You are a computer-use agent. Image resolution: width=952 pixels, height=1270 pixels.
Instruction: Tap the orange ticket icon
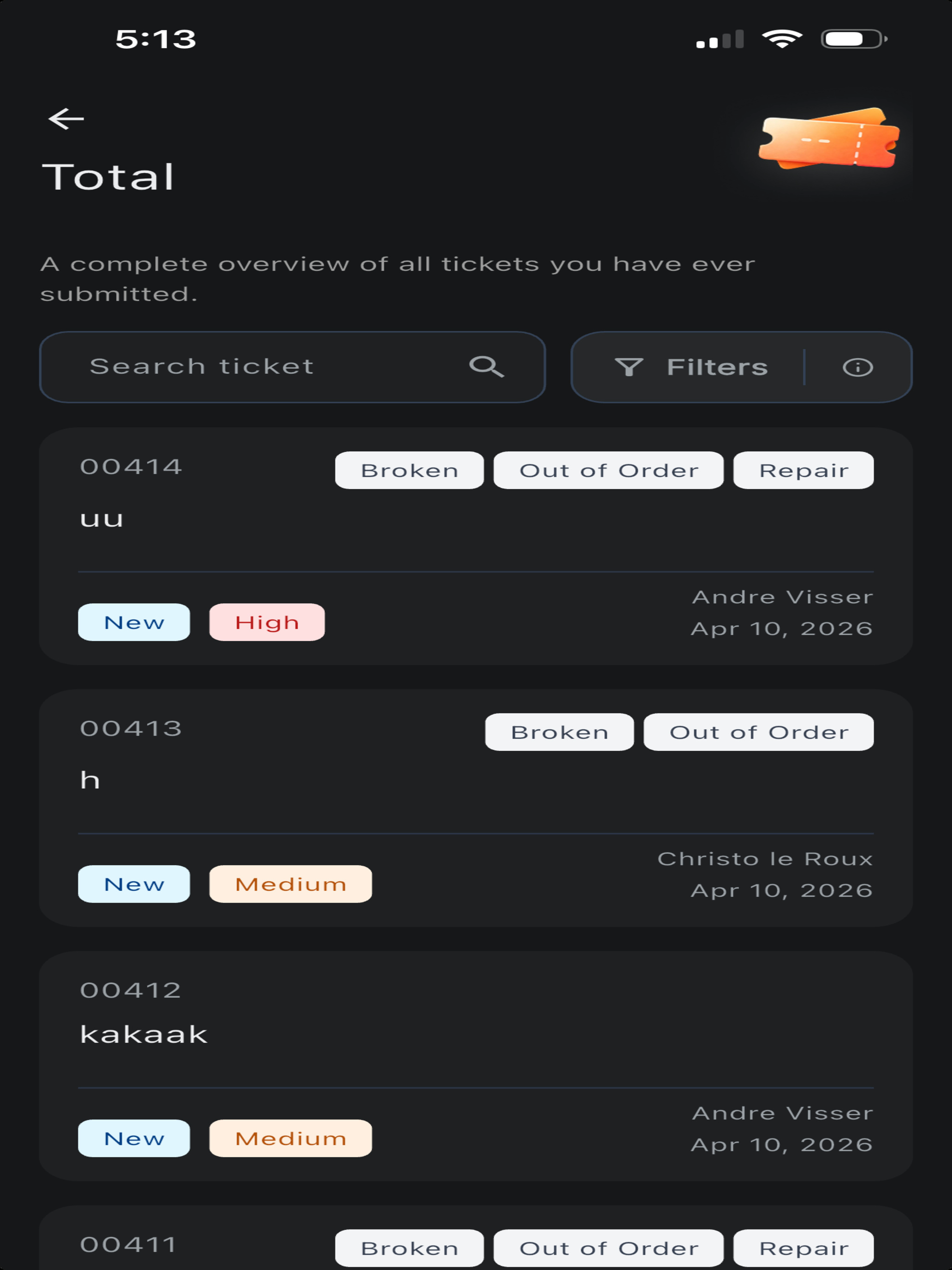pos(829,138)
